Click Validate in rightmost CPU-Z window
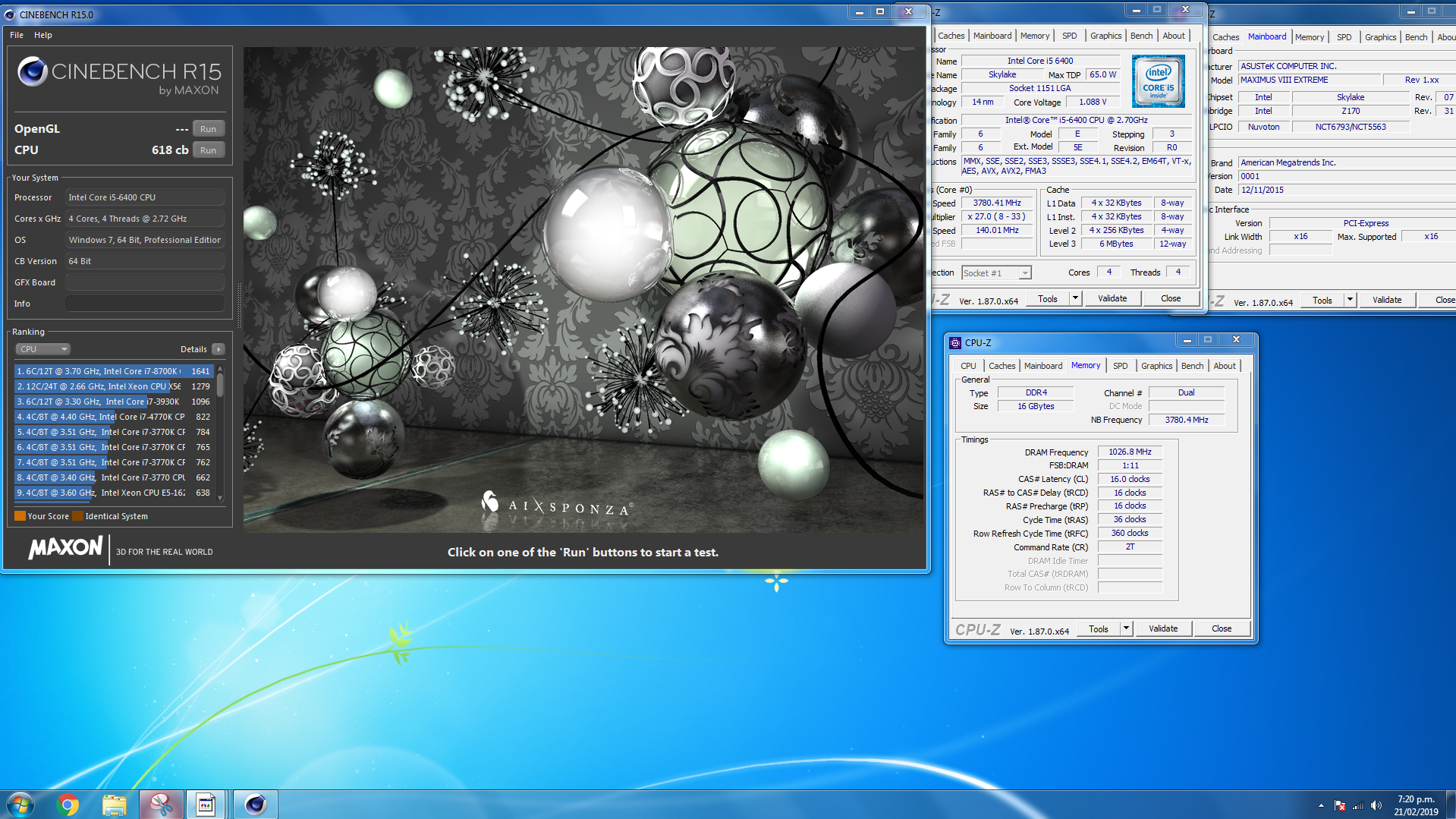 pyautogui.click(x=1387, y=300)
